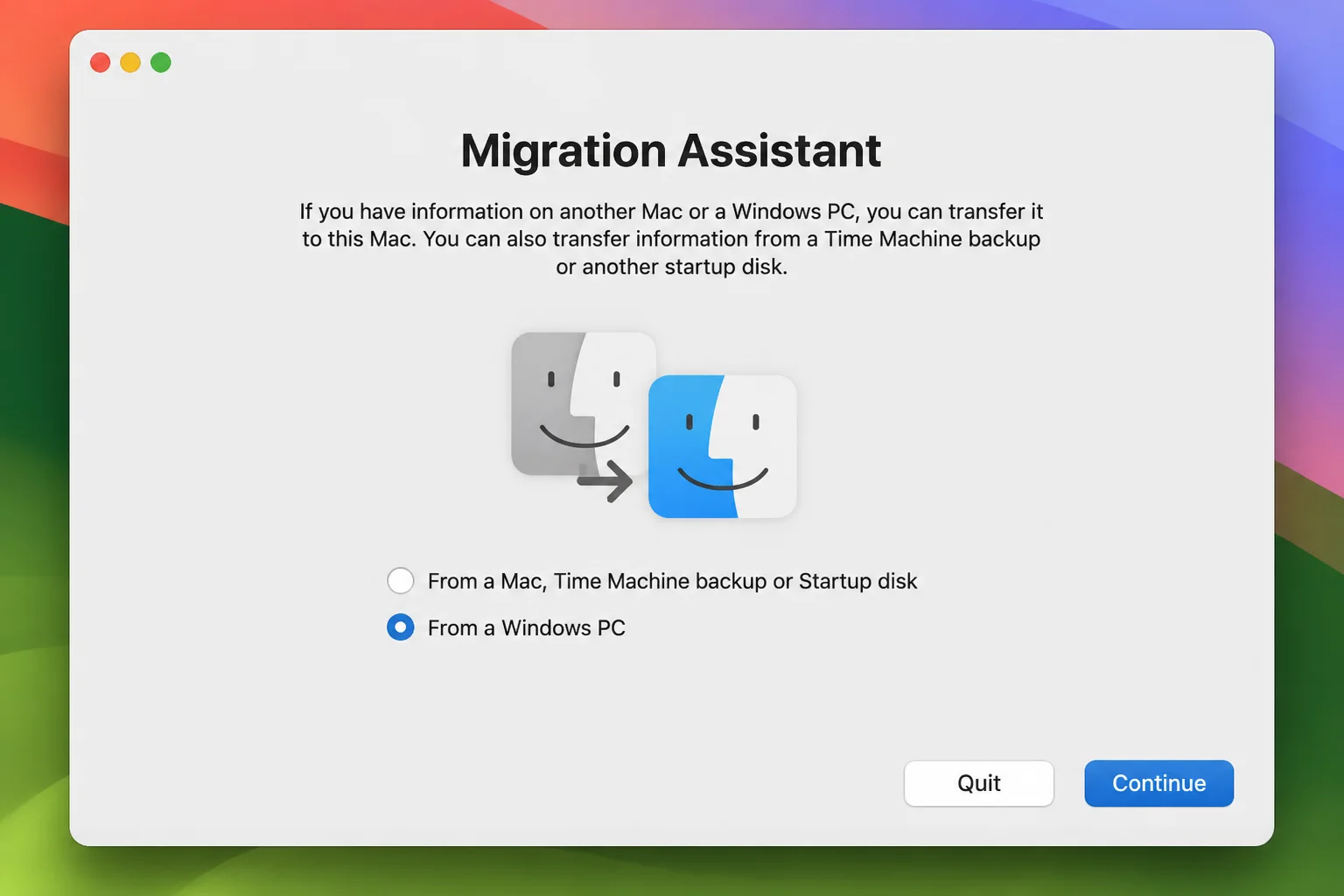This screenshot has height=896, width=1344.
Task: Click the Quit button
Action: [x=978, y=783]
